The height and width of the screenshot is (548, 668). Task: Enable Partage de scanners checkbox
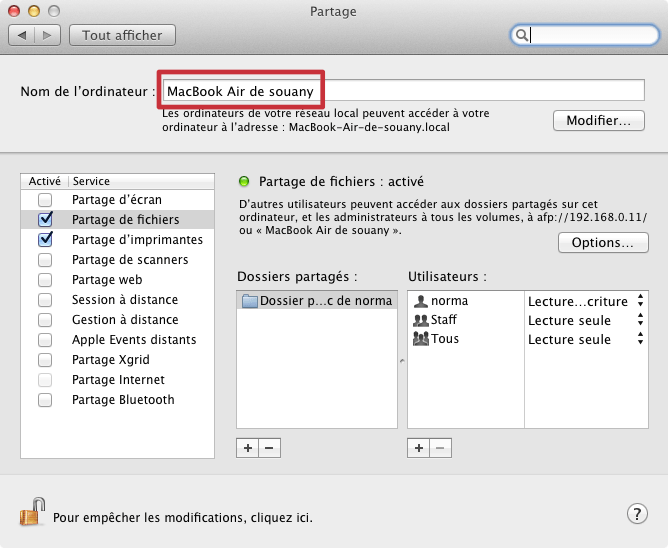pyautogui.click(x=45, y=260)
